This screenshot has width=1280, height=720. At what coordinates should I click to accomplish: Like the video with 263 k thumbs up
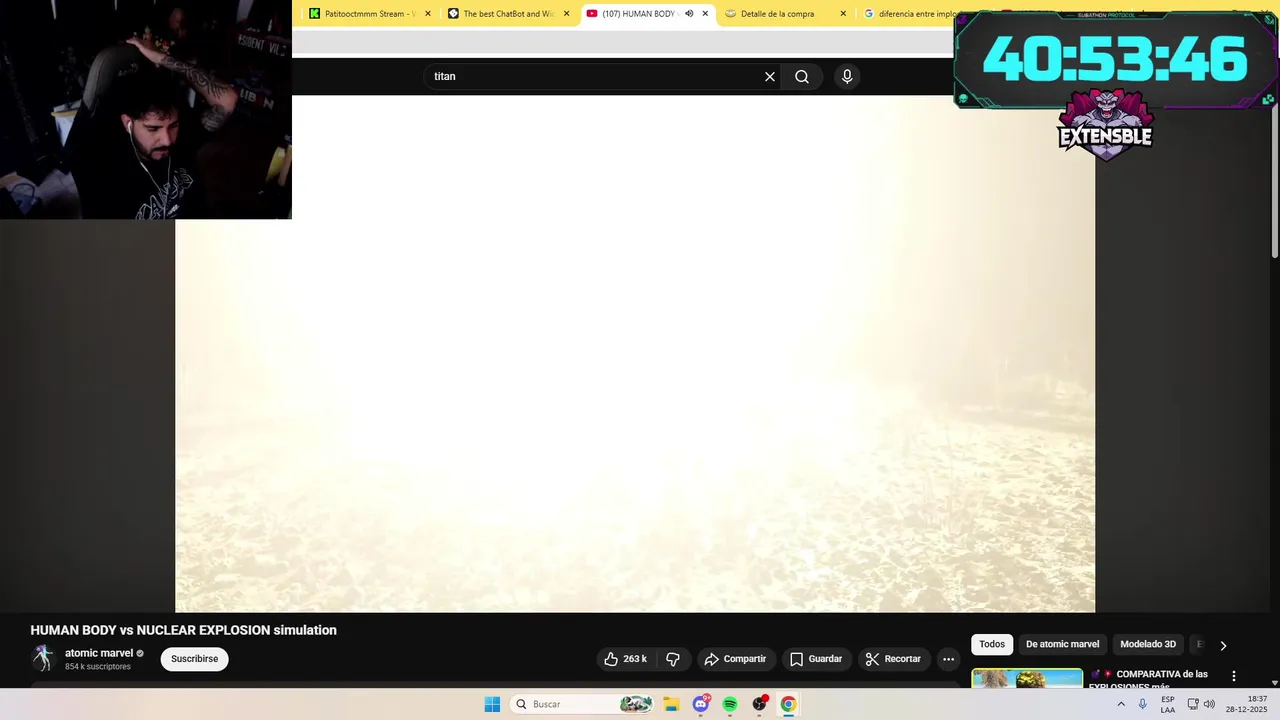(x=626, y=659)
